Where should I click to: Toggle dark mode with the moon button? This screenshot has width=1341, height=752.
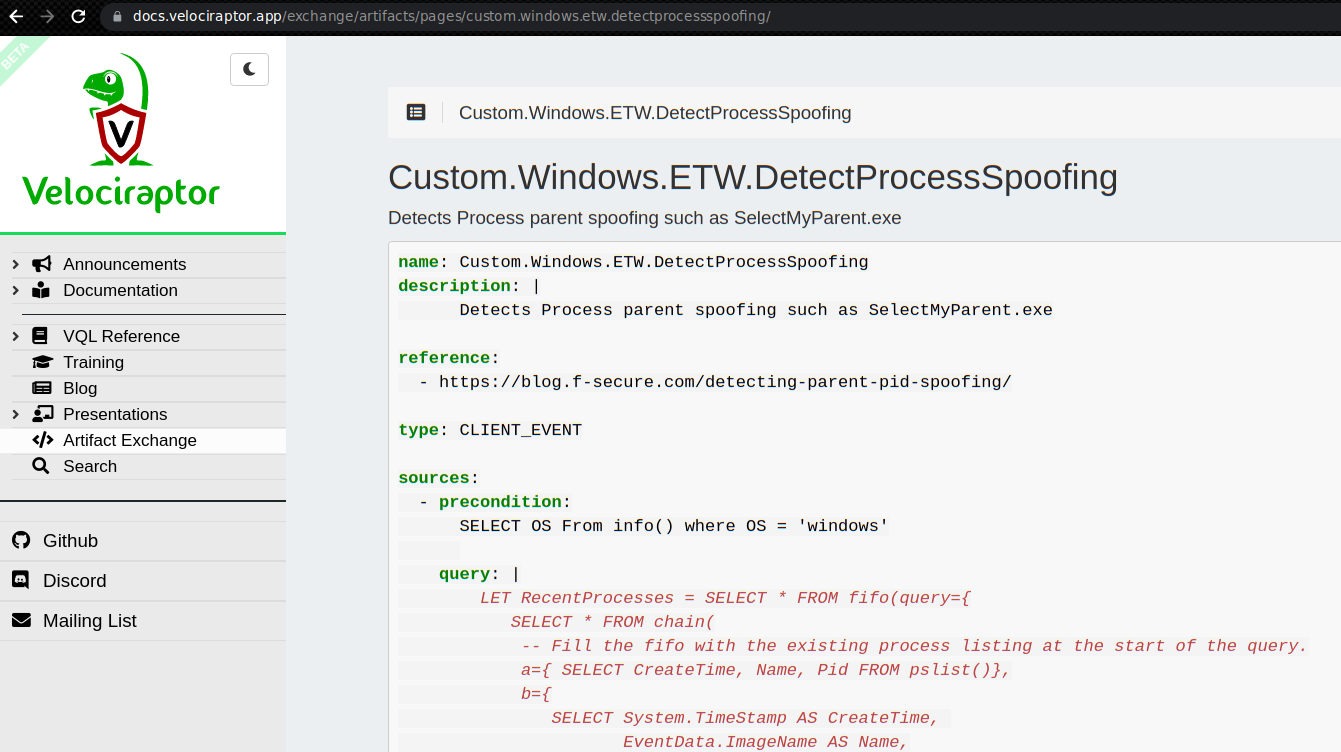(249, 69)
